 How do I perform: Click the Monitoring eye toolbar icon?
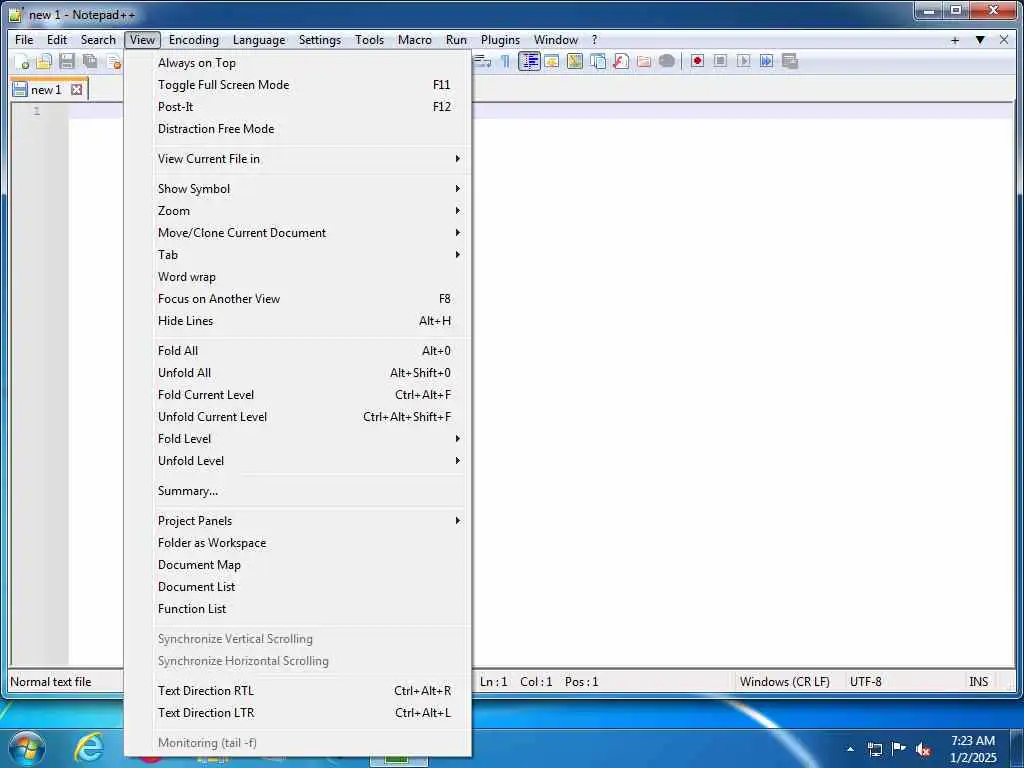(666, 61)
